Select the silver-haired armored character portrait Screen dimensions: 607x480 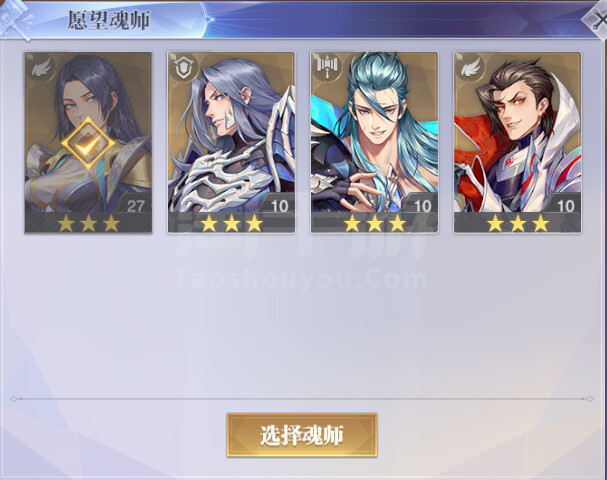pos(231,142)
